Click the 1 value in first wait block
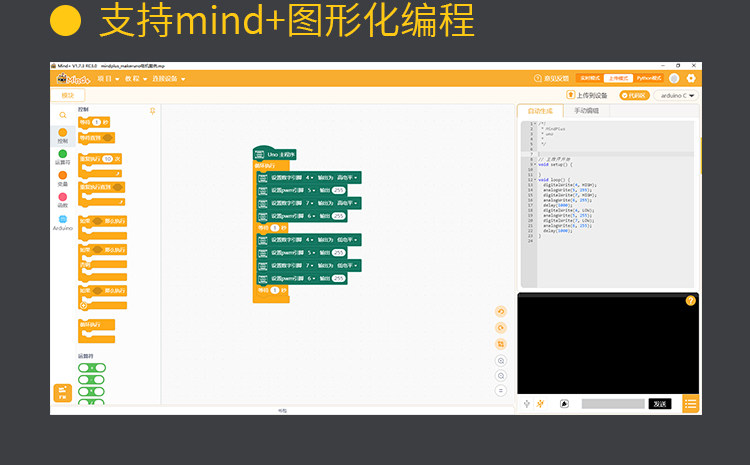Viewport: 750px width, 465px height. [275, 228]
